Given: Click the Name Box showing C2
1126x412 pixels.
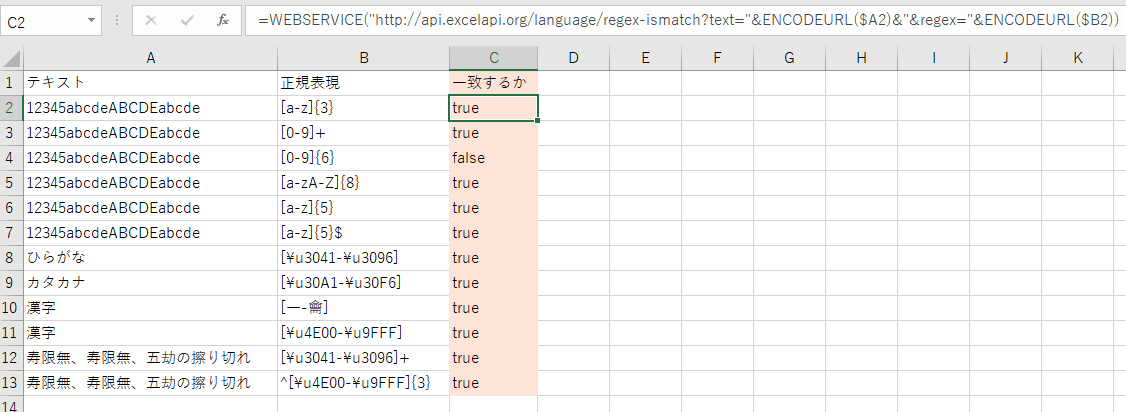Looking at the screenshot, I should click(42, 20).
